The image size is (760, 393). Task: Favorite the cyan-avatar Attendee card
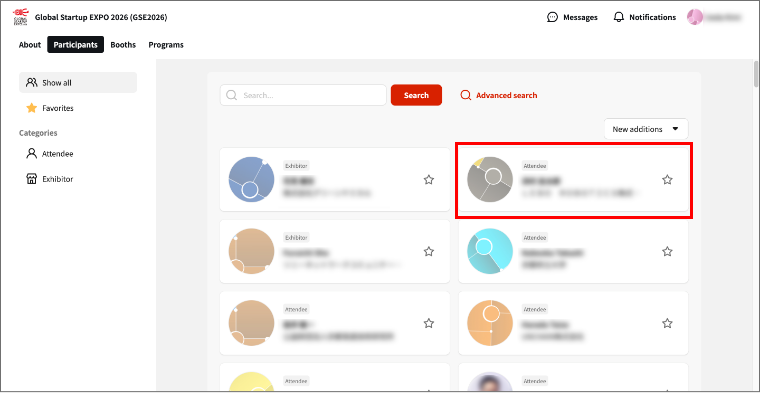(x=667, y=252)
